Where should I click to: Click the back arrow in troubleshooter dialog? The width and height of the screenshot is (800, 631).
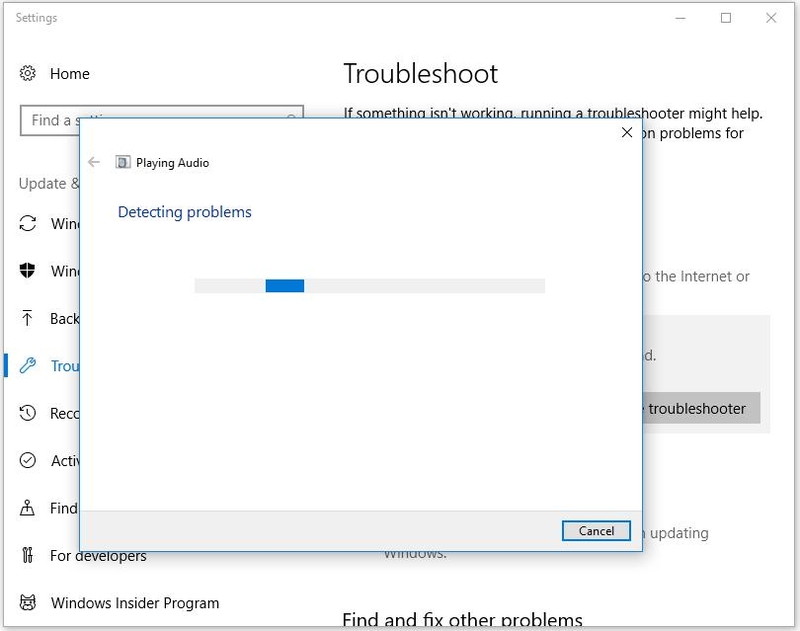point(94,162)
